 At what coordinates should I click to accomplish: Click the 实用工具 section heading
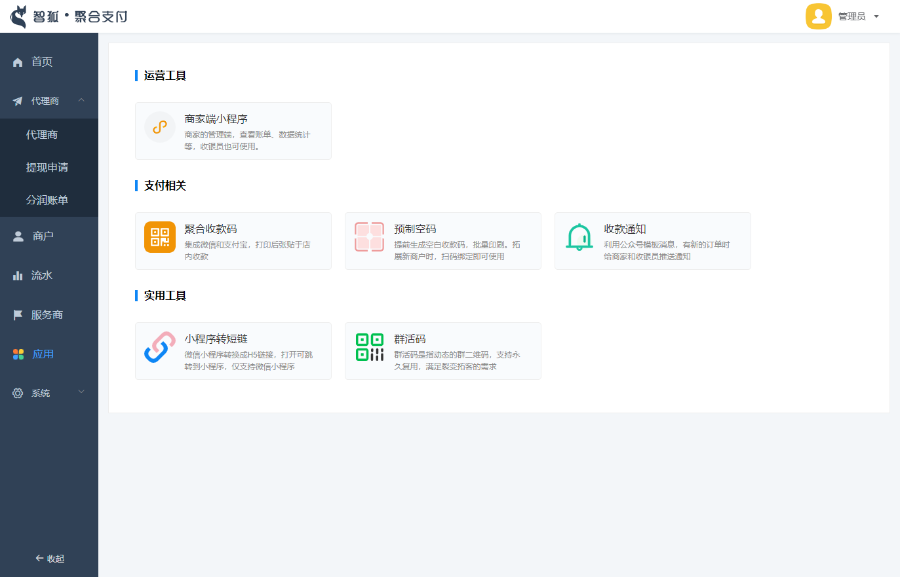click(x=165, y=296)
